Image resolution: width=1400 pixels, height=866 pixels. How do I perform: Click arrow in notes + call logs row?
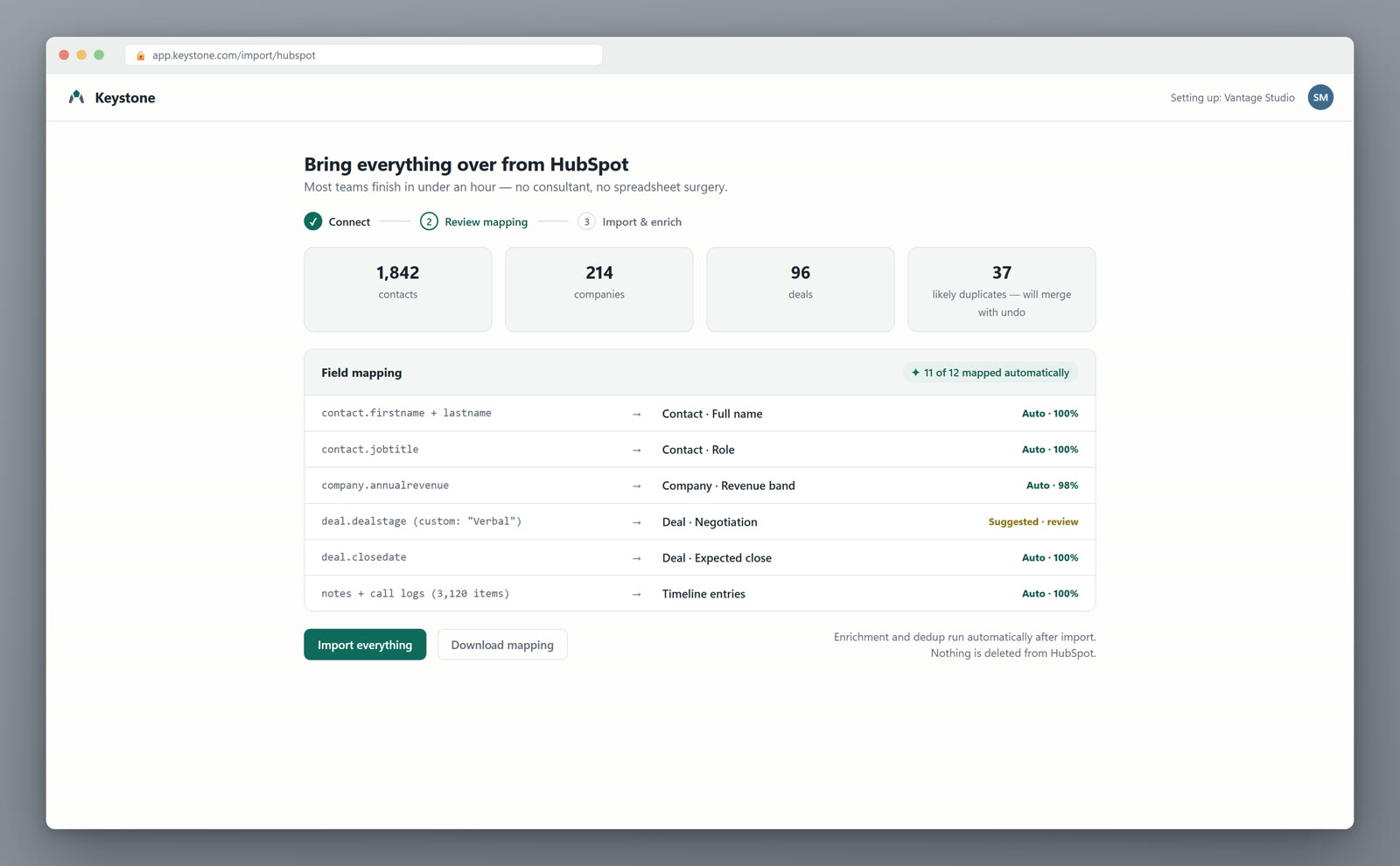click(x=637, y=594)
